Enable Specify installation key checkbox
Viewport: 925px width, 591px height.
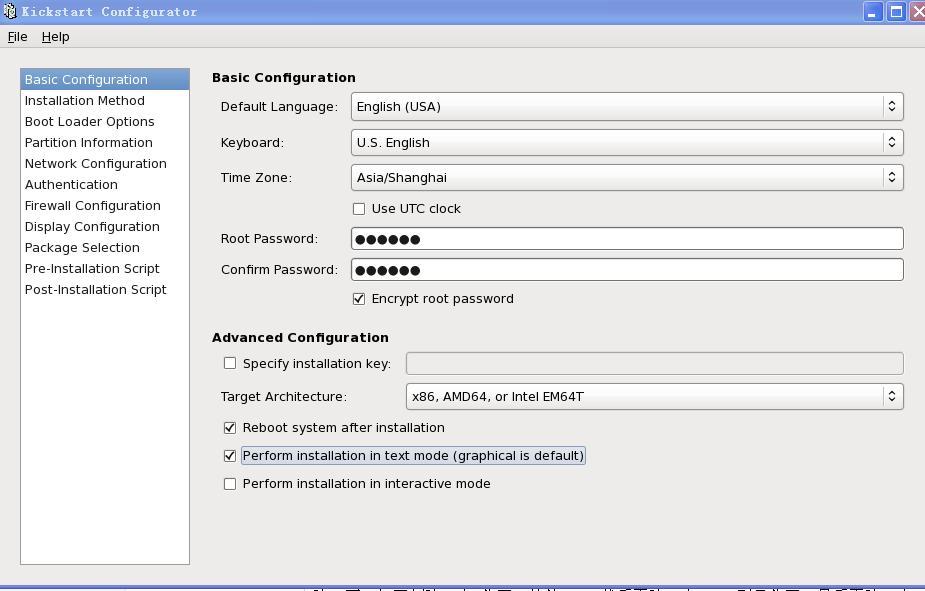click(230, 363)
